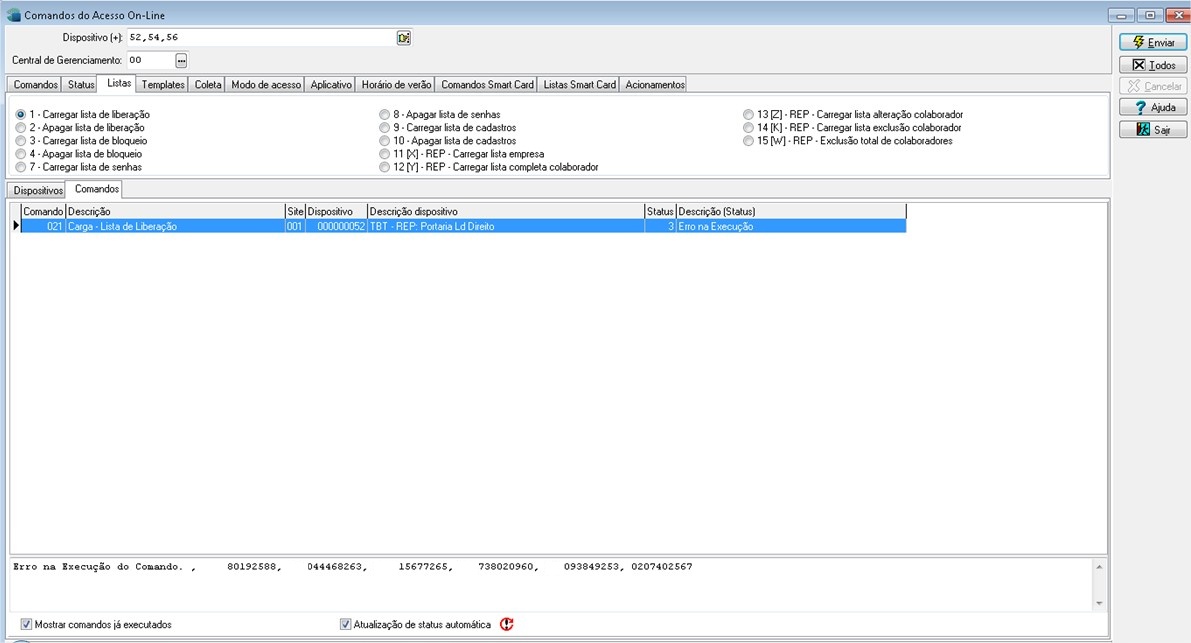Select '8 - Apagar lista de senhas' option
1191x643 pixels.
(385, 115)
